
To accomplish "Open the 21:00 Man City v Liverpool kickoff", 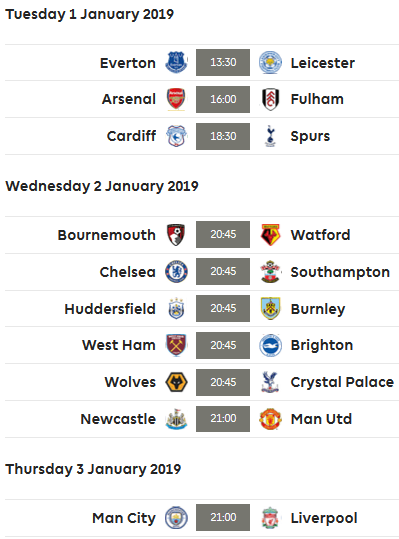I will 223,517.
